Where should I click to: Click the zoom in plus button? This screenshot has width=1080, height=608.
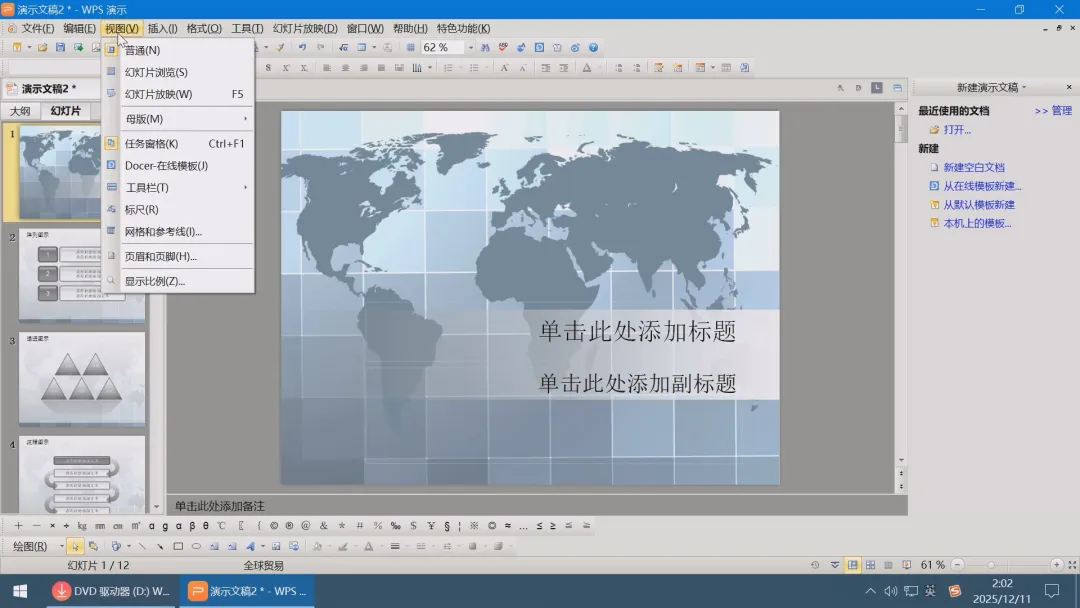coord(1057,565)
